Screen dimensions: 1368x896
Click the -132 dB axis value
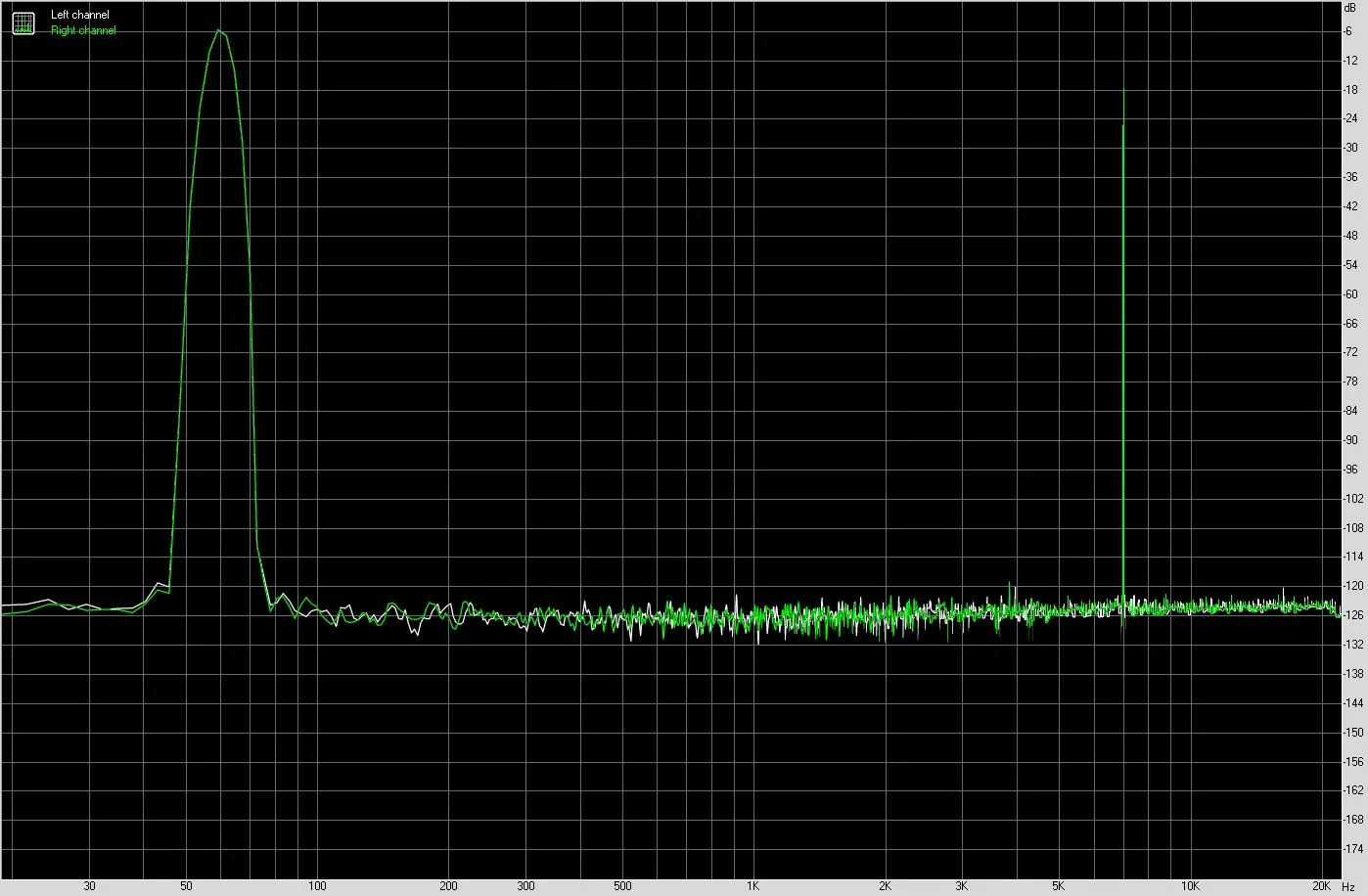click(x=1353, y=645)
